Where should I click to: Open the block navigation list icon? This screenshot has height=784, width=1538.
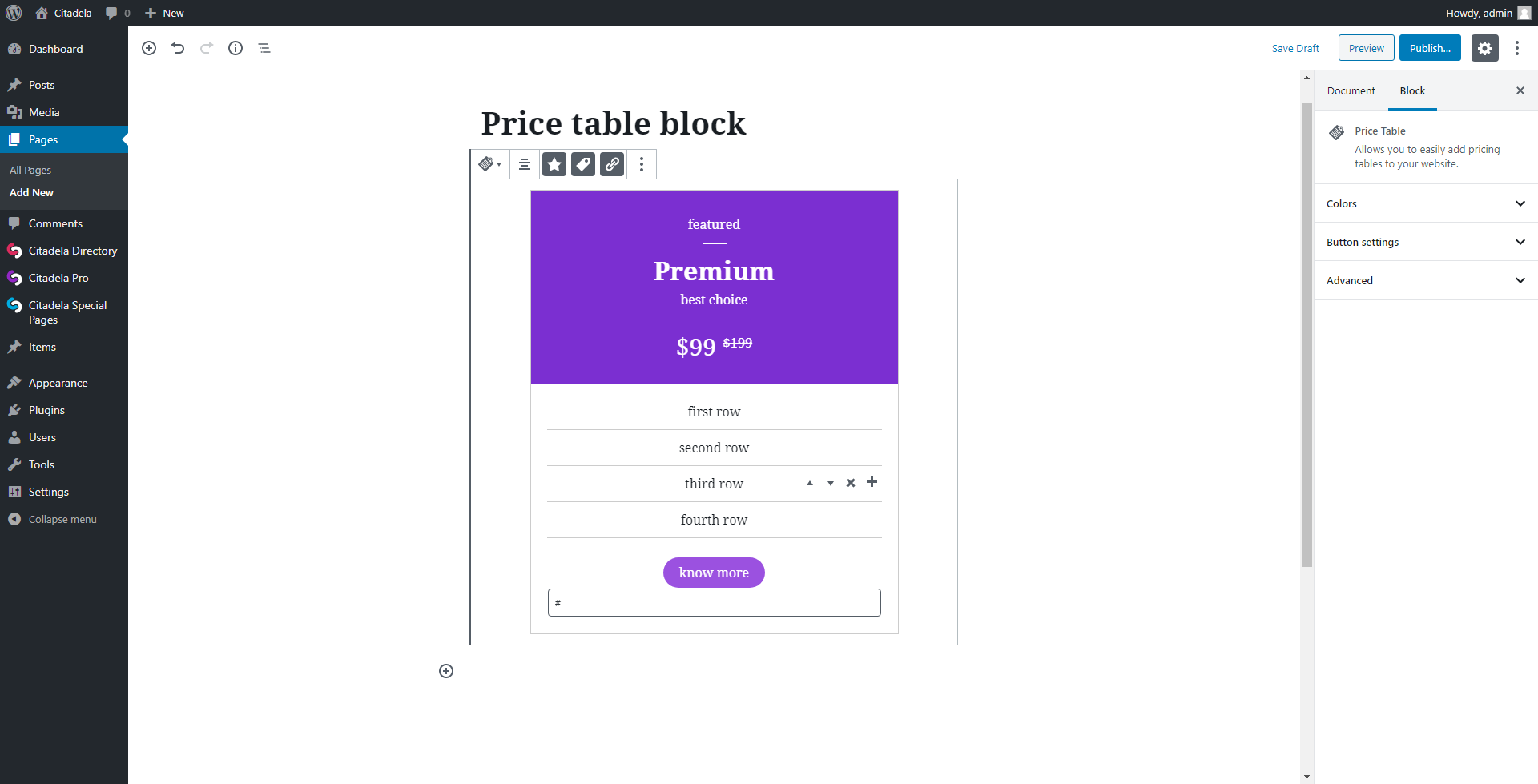click(x=264, y=48)
